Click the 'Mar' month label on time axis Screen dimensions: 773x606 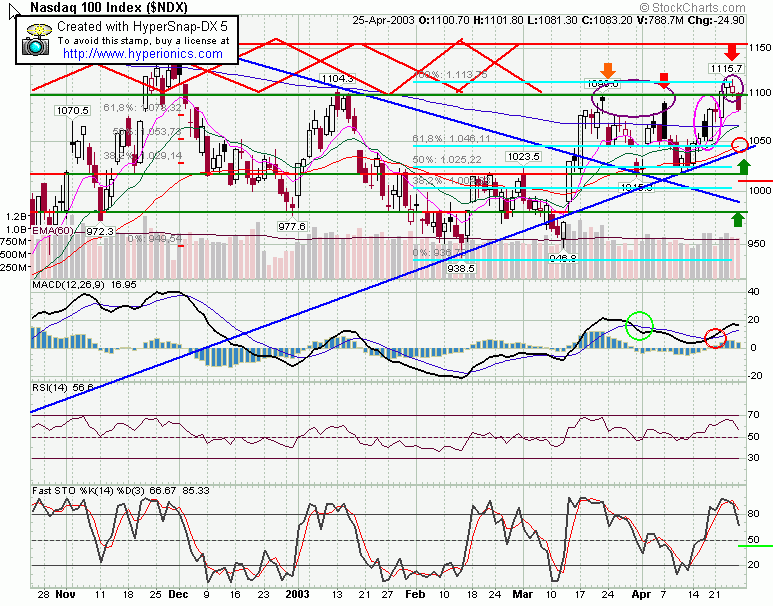(x=523, y=594)
